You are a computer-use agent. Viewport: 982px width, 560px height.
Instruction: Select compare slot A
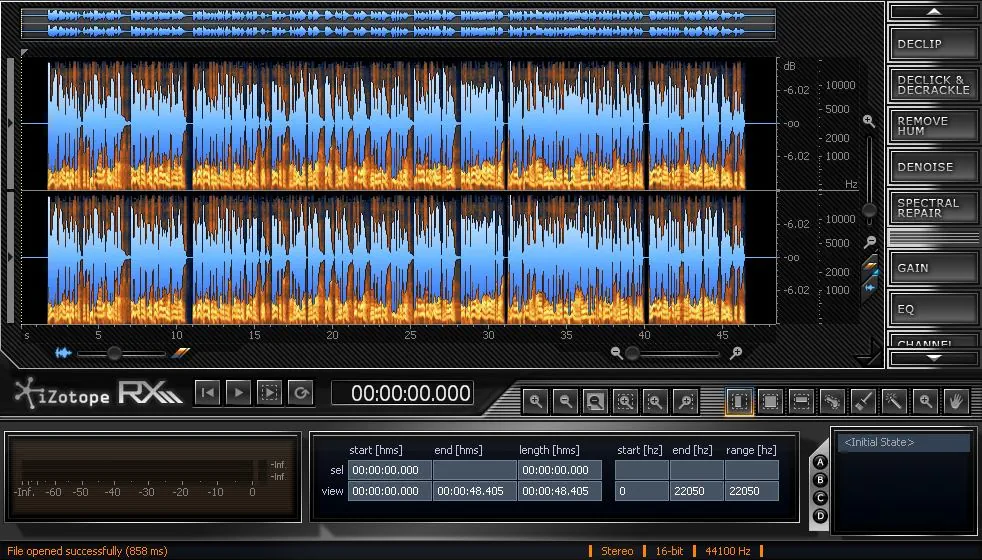click(820, 462)
